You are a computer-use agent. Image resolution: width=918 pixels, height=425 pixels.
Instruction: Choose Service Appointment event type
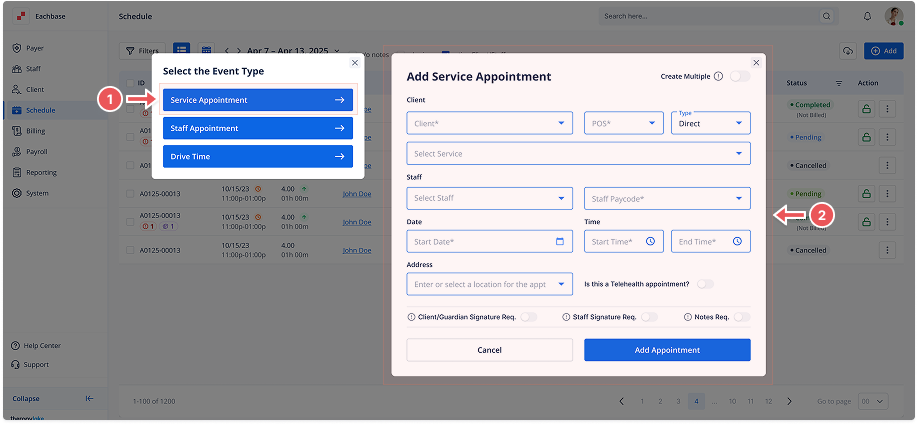(x=258, y=100)
